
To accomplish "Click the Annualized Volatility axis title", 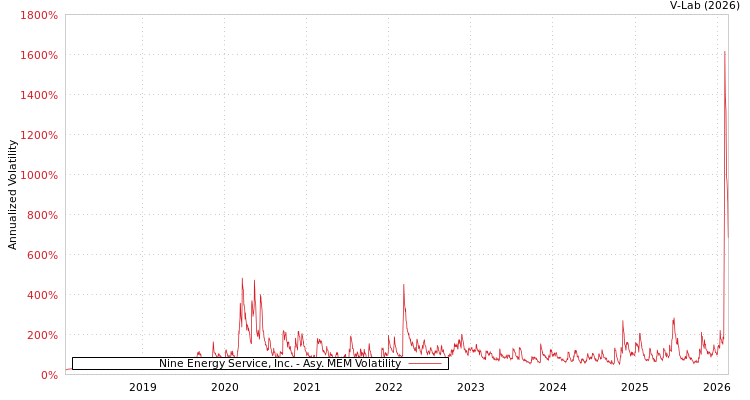I will [x=12, y=195].
